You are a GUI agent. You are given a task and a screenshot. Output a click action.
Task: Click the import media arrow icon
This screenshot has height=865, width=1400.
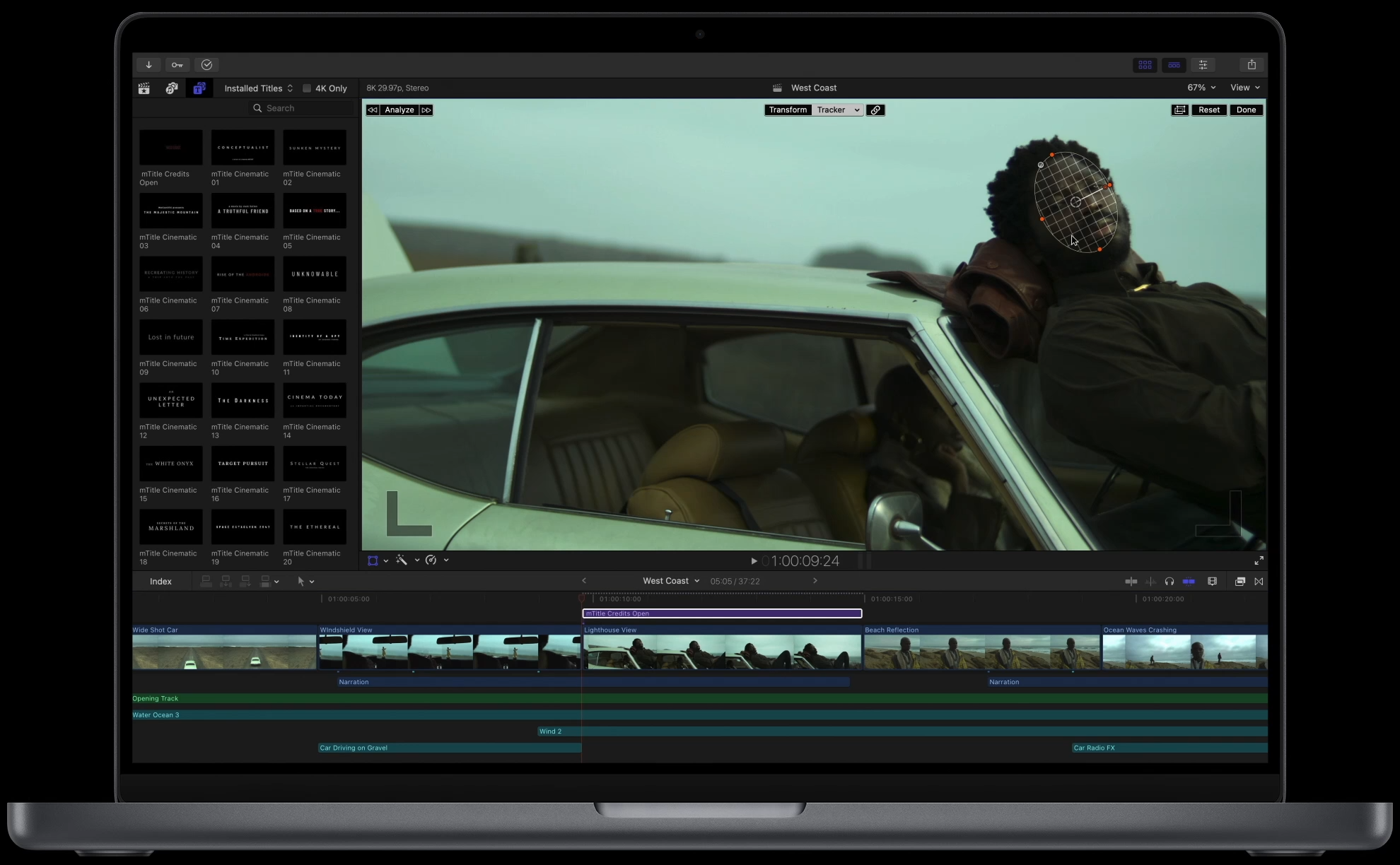148,65
